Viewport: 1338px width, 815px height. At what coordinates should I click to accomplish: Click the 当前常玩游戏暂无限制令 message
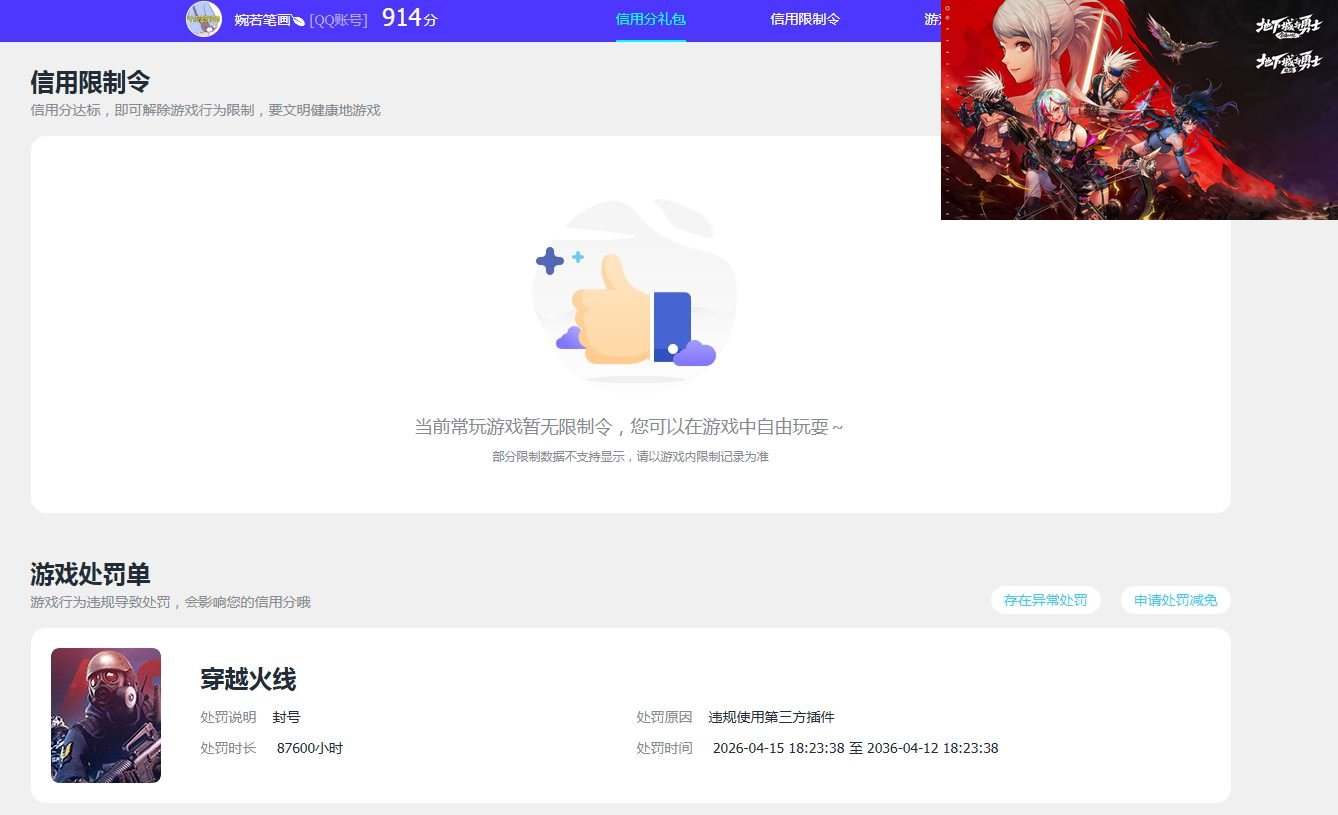pos(629,427)
